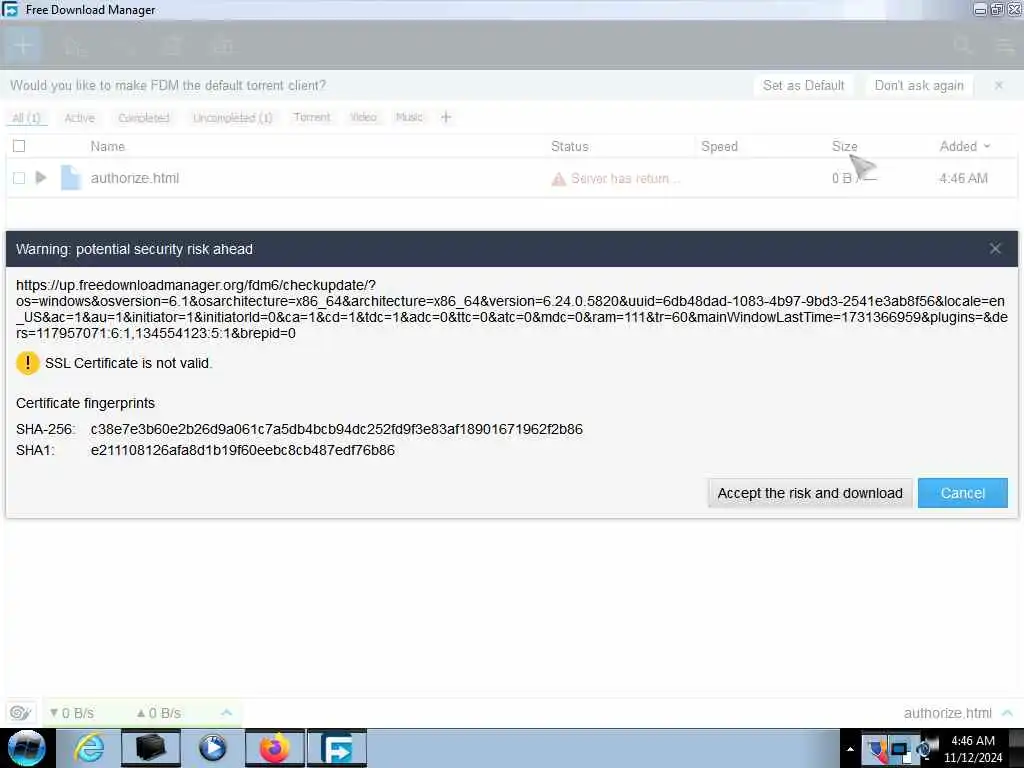The width and height of the screenshot is (1024, 768).
Task: Click the delete trash icon in toolbar
Action: pyautogui.click(x=173, y=46)
